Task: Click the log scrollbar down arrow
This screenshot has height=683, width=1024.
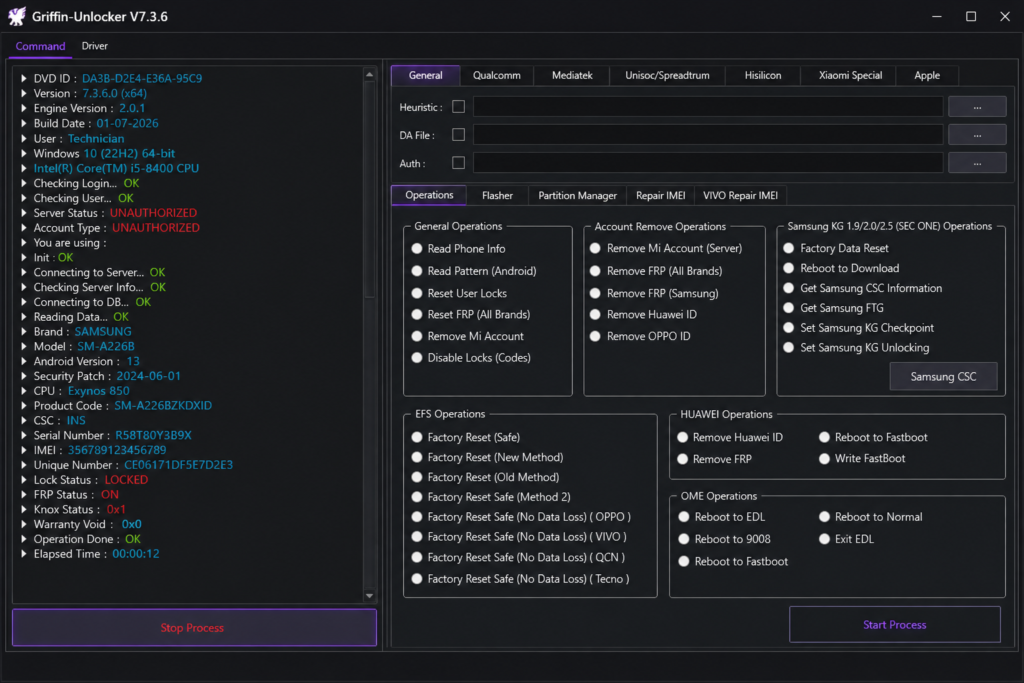Action: pyautogui.click(x=370, y=596)
